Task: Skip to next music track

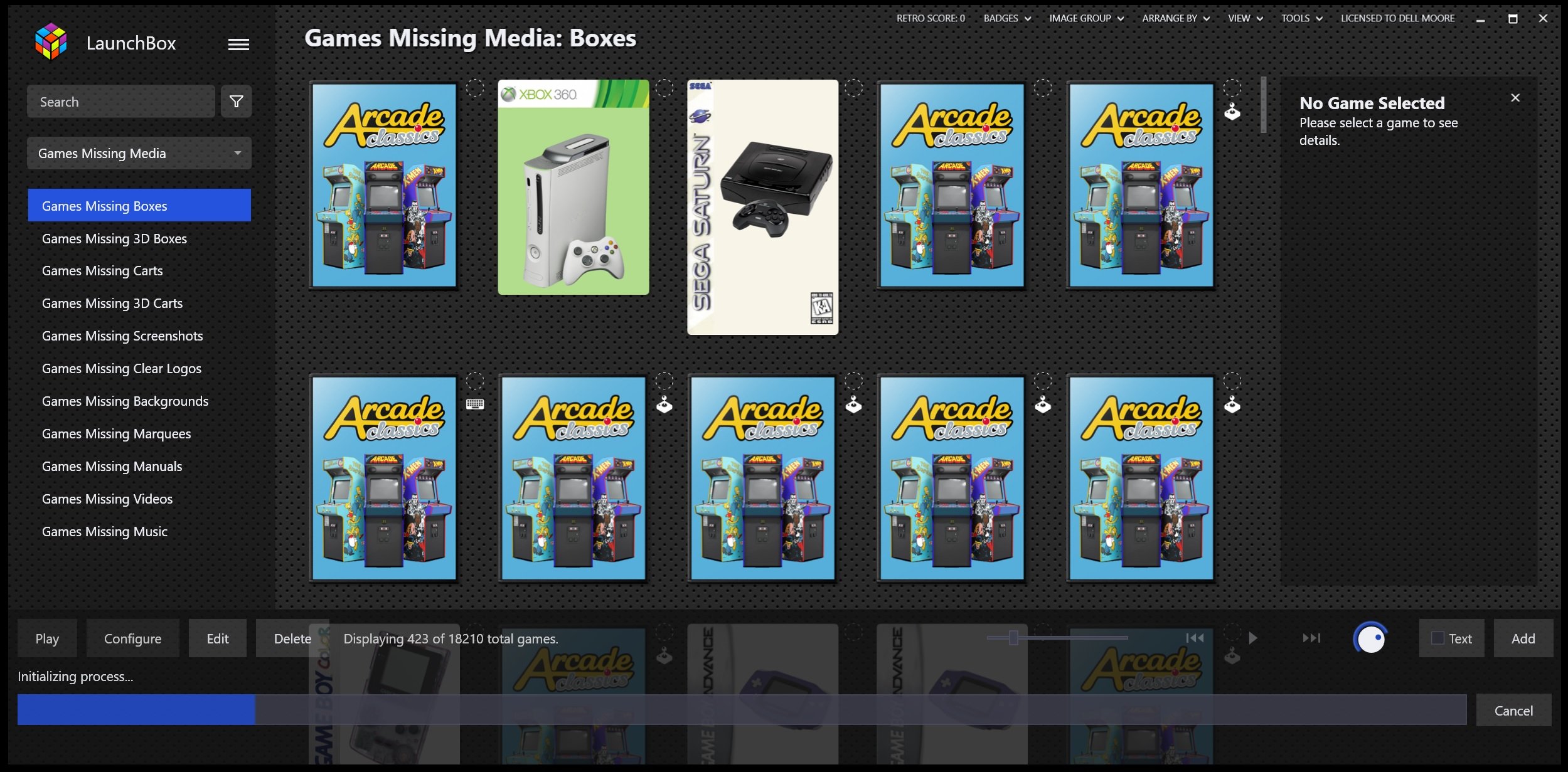Action: (1311, 638)
